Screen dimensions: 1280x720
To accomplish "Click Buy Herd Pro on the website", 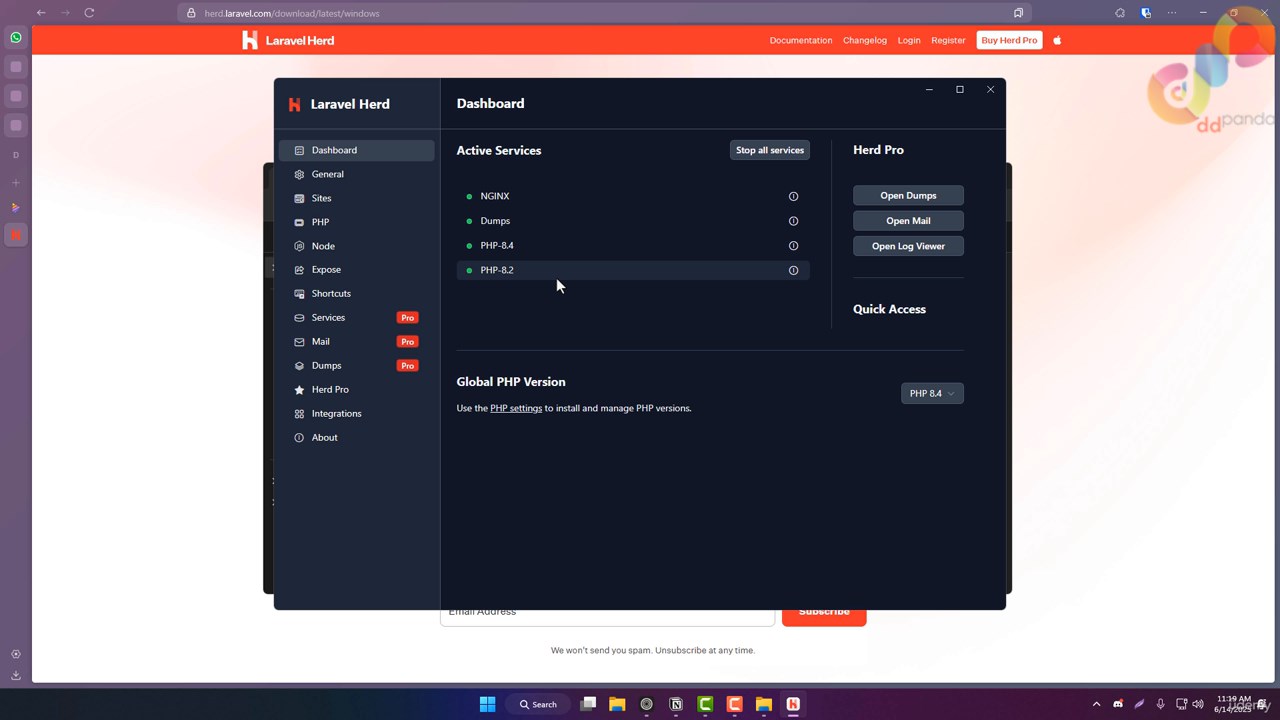I will 1009,40.
